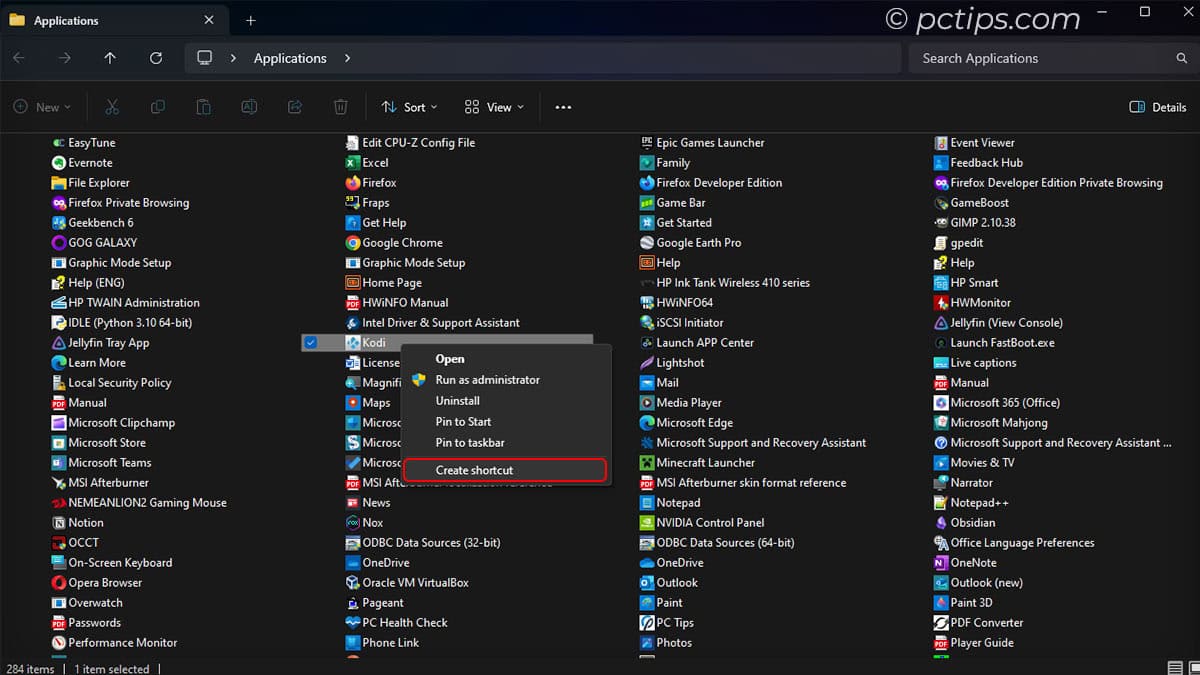
Task: Cut the selected Kodi item
Action: (112, 106)
